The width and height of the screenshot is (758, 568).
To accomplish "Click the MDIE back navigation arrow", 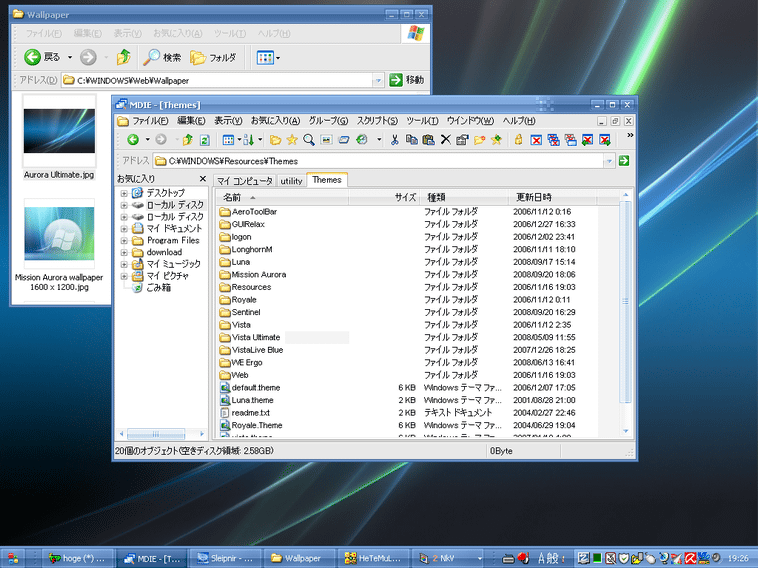I will [133, 140].
